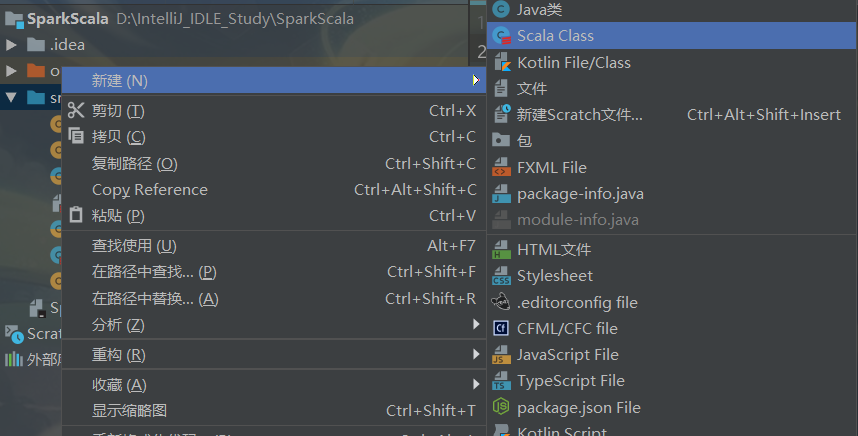Open 重构 (R) menu entry
Screen dimensions: 858x436
274,355
